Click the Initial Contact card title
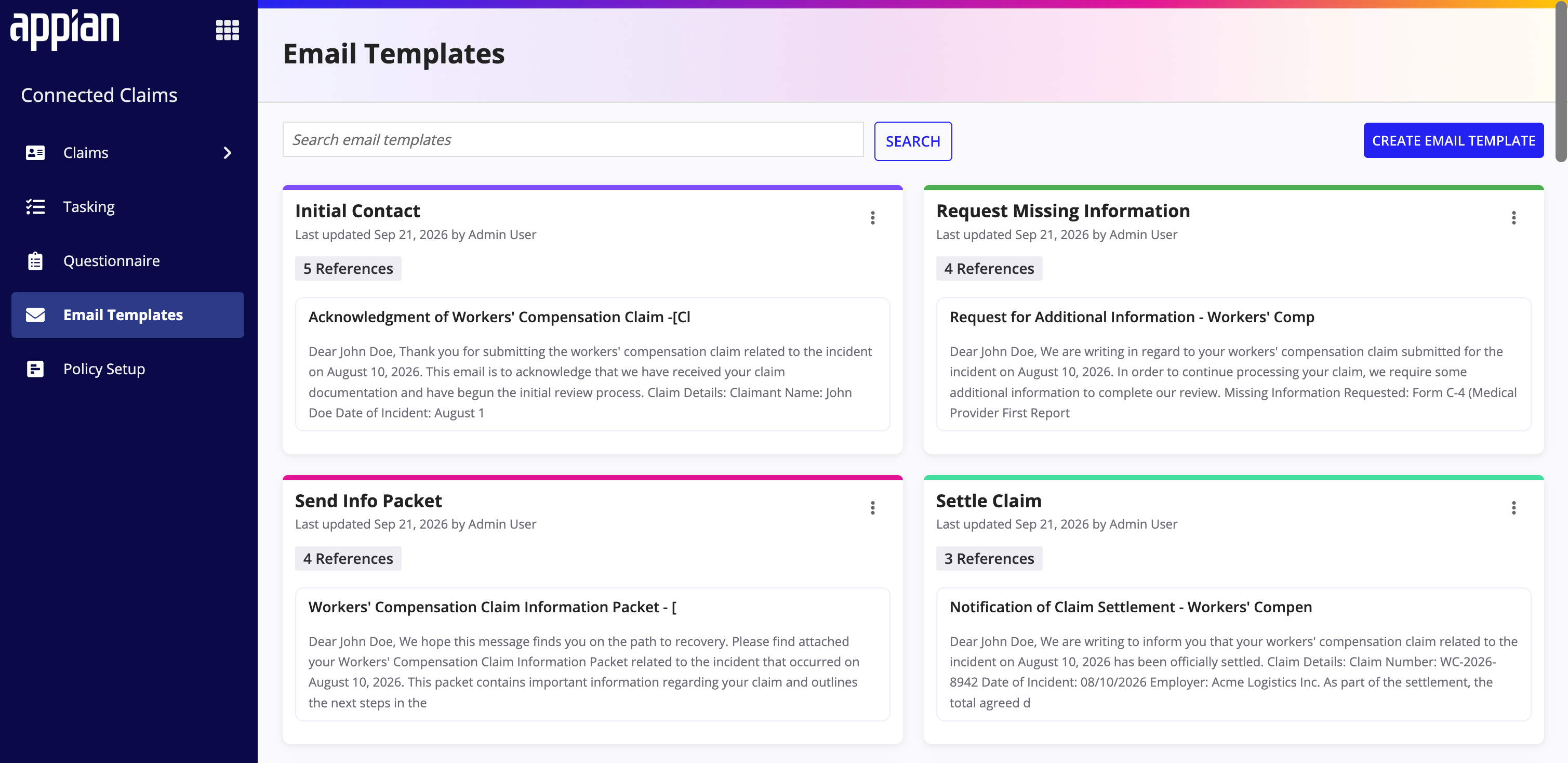Viewport: 1568px width, 763px height. point(357,211)
